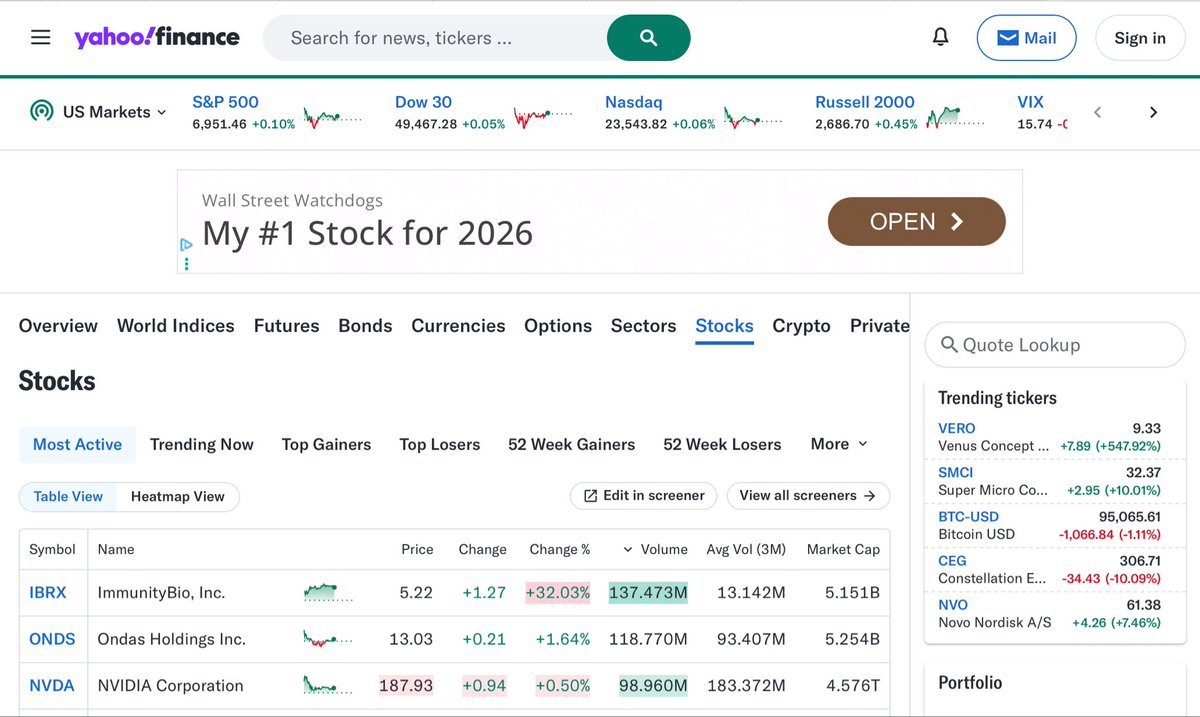The height and width of the screenshot is (717, 1200).
Task: Sort table by Symbol column header
Action: [52, 549]
